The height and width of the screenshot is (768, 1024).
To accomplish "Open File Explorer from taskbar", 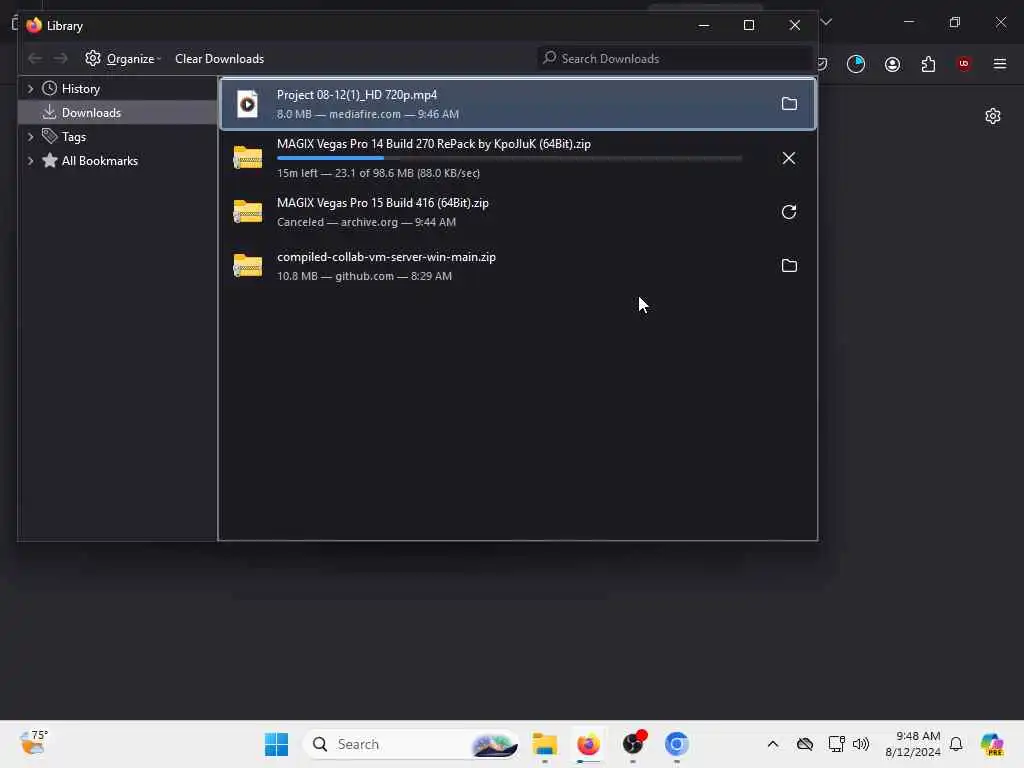I will pyautogui.click(x=545, y=744).
